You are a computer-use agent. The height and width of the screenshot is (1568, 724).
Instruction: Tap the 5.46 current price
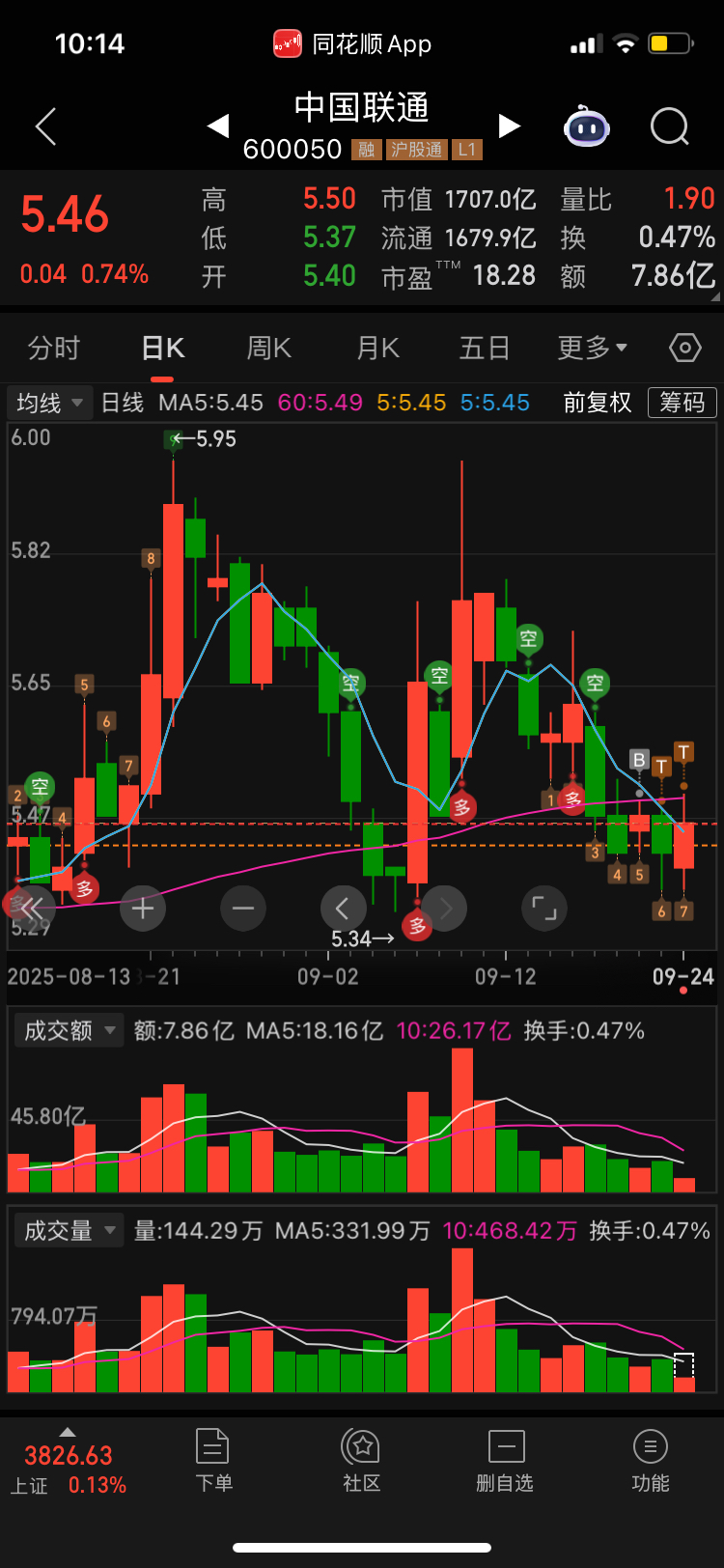click(65, 214)
